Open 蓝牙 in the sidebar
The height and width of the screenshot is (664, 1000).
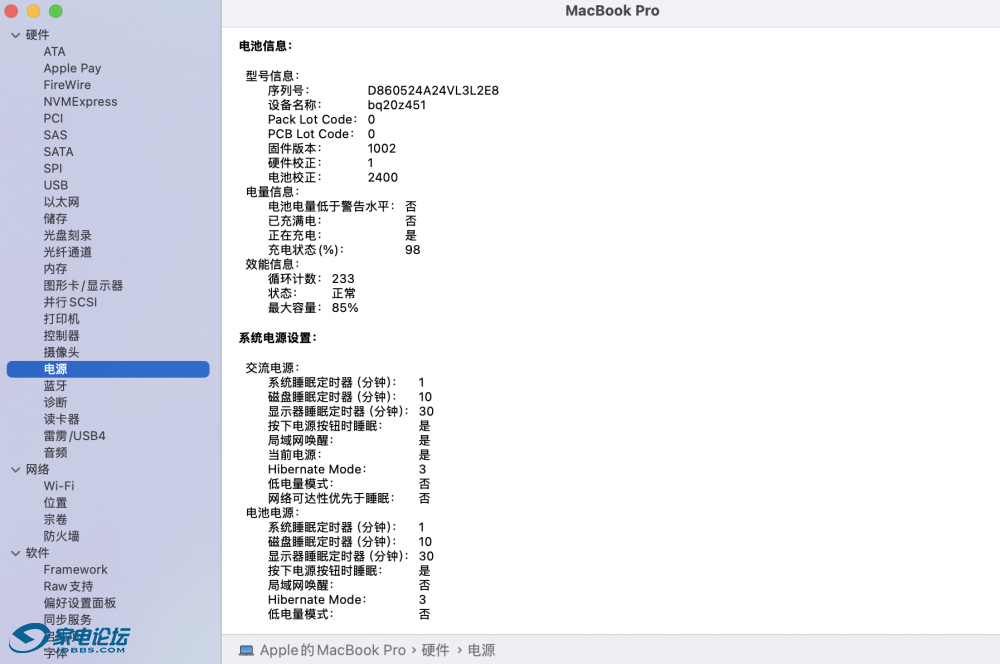click(55, 385)
